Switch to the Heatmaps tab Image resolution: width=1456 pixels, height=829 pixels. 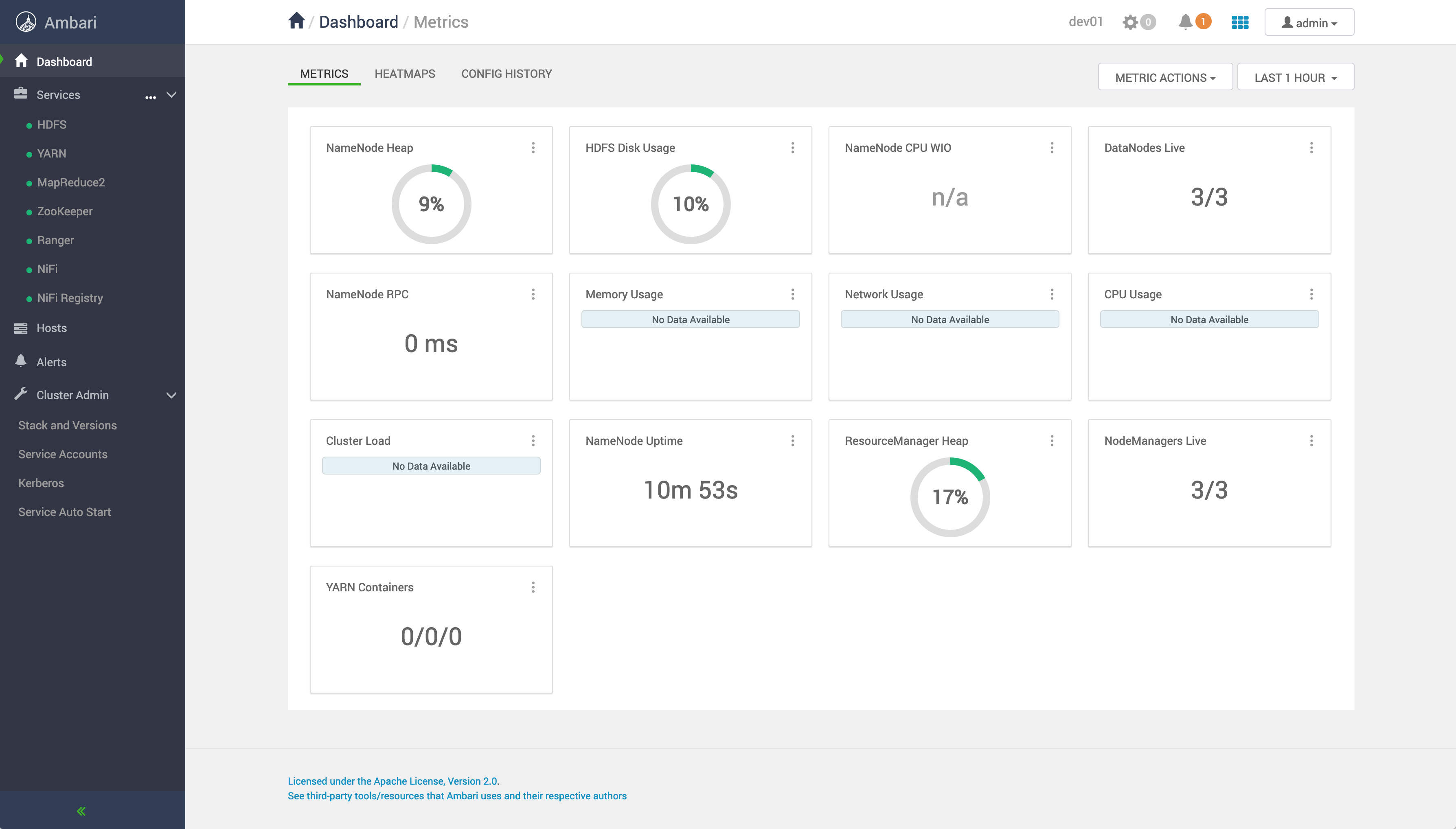click(404, 73)
